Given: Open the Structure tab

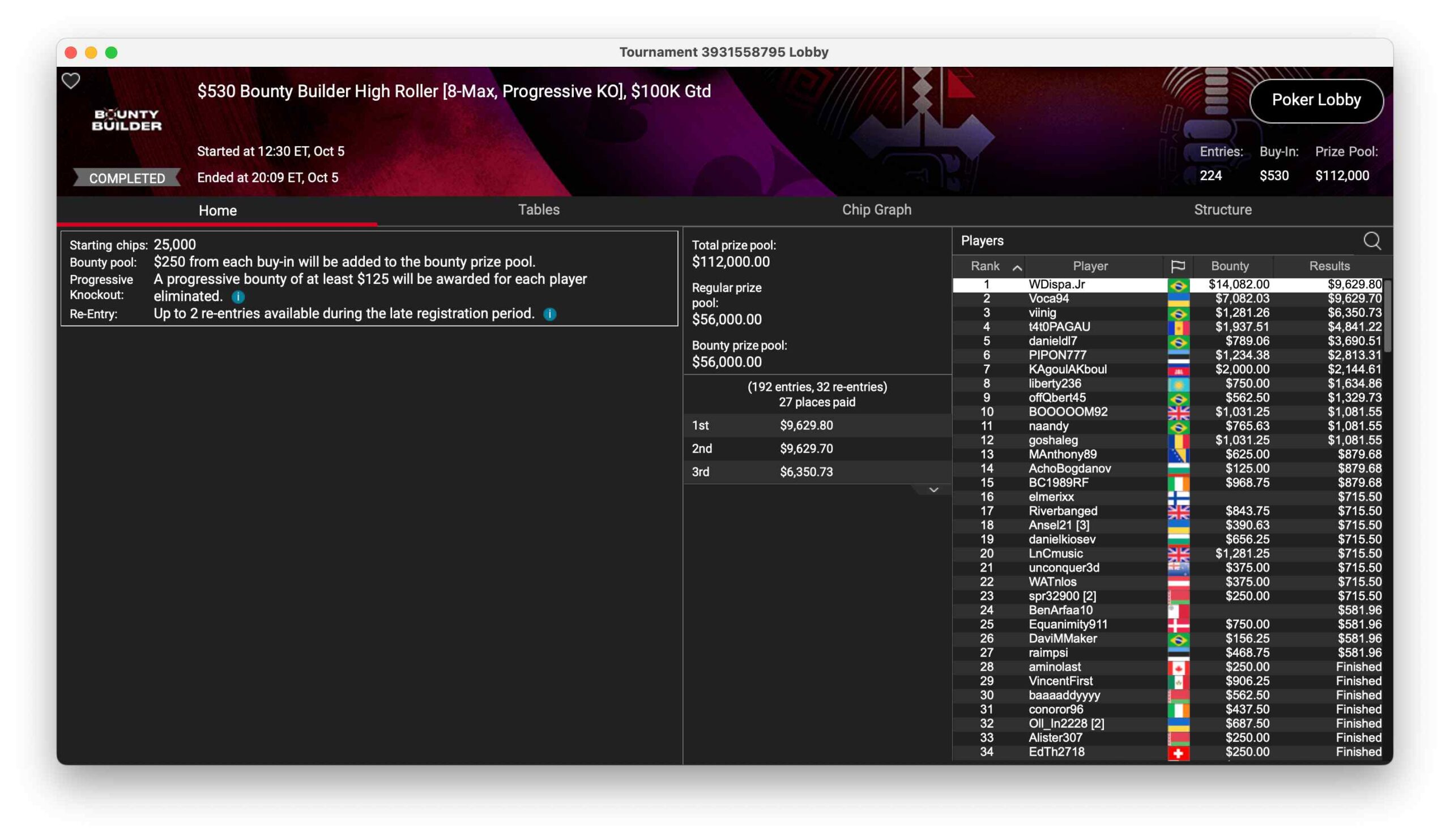Looking at the screenshot, I should click(1222, 210).
